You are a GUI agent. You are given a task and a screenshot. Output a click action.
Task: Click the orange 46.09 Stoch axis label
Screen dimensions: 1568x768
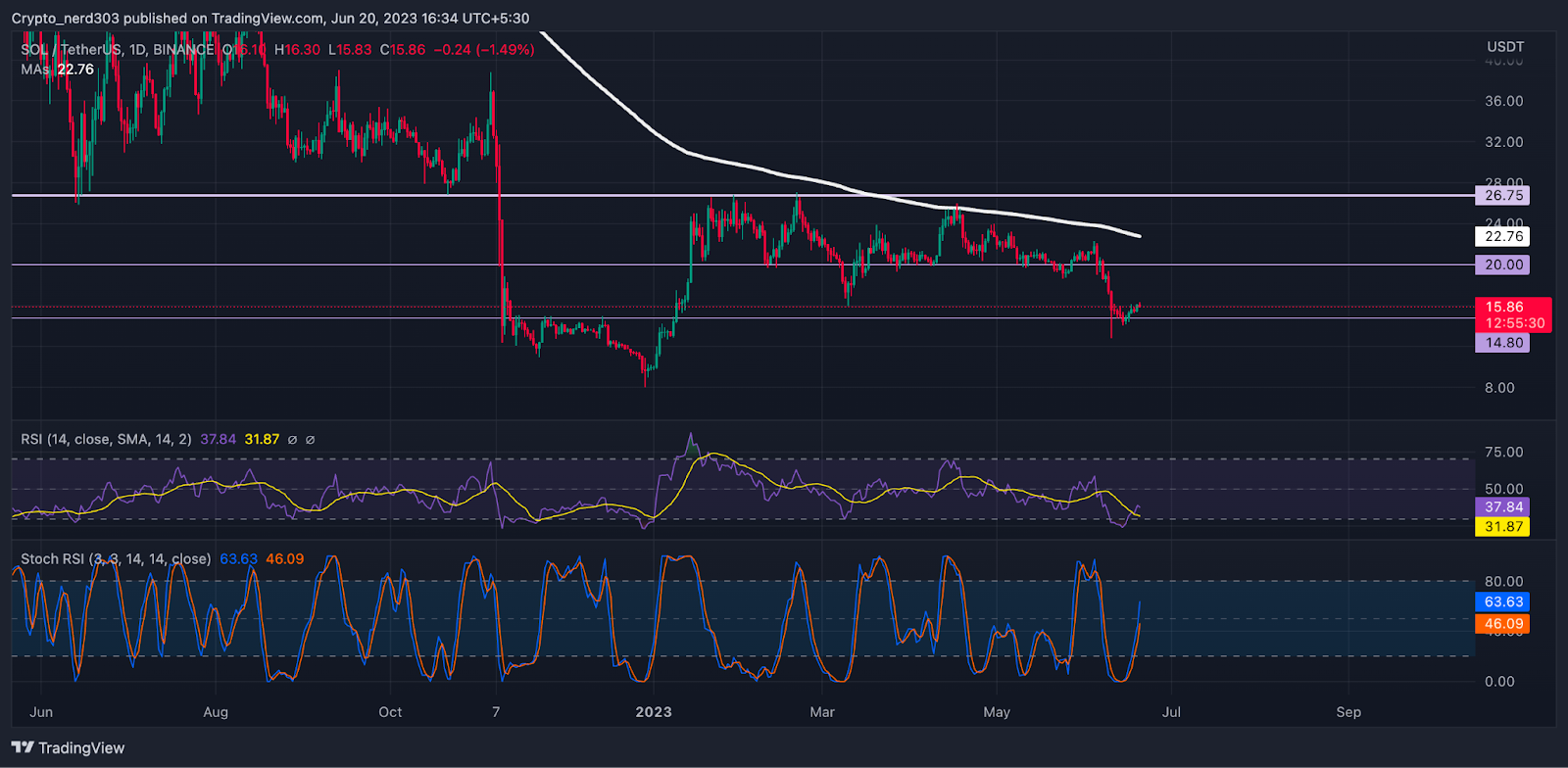coord(1503,624)
